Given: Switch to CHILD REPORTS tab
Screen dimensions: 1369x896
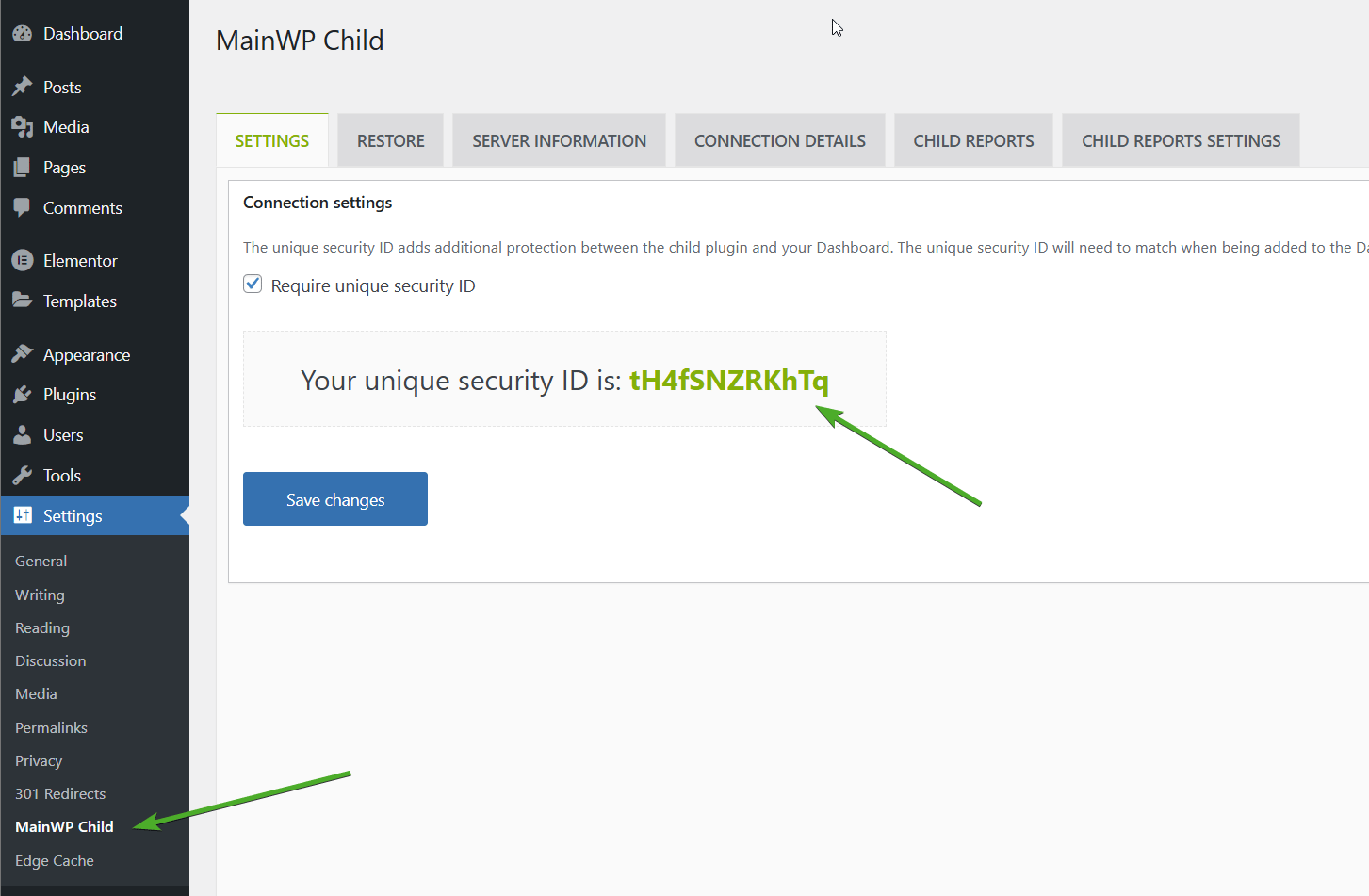Looking at the screenshot, I should coord(973,140).
